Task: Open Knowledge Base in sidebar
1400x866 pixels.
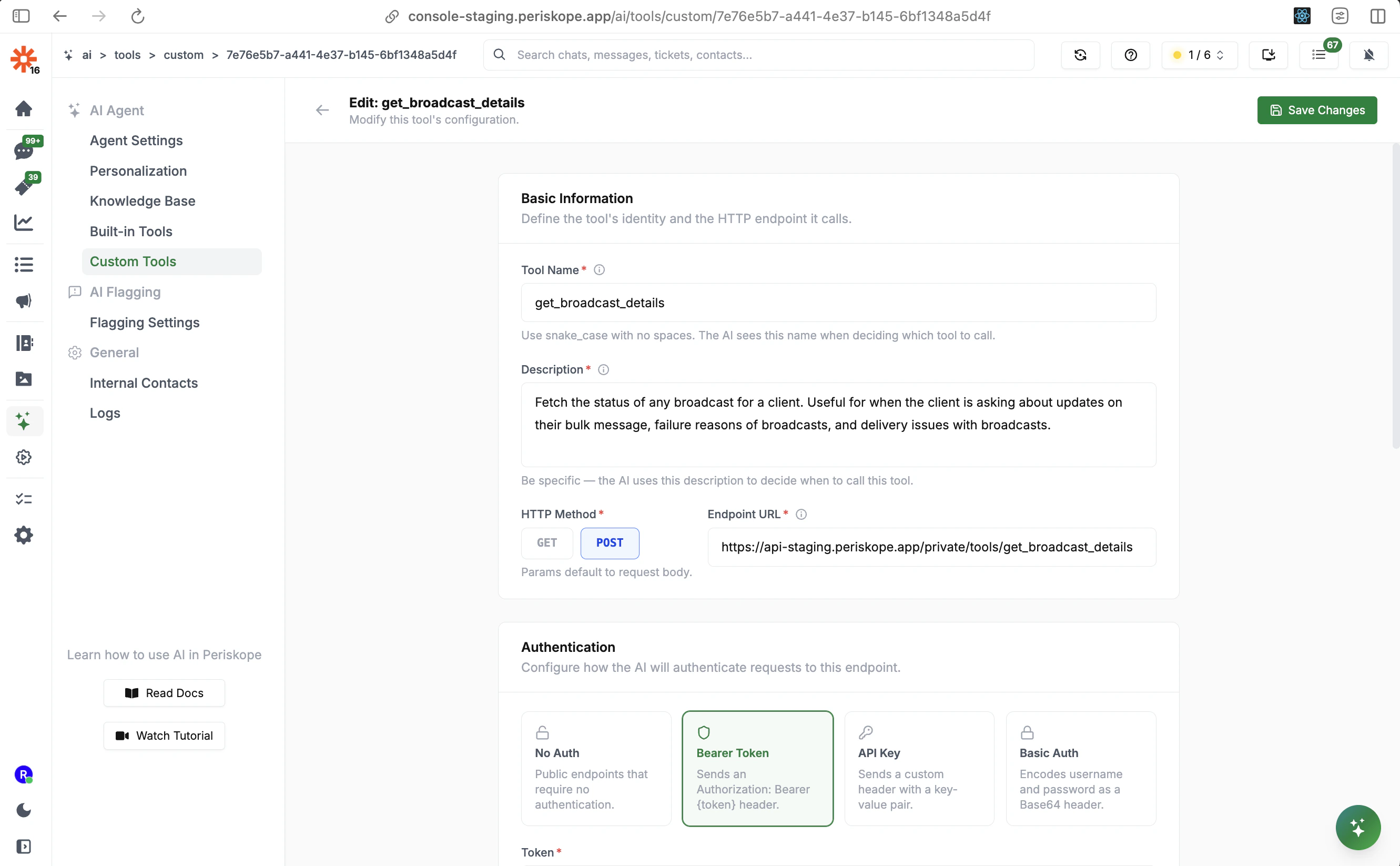Action: pos(143,201)
